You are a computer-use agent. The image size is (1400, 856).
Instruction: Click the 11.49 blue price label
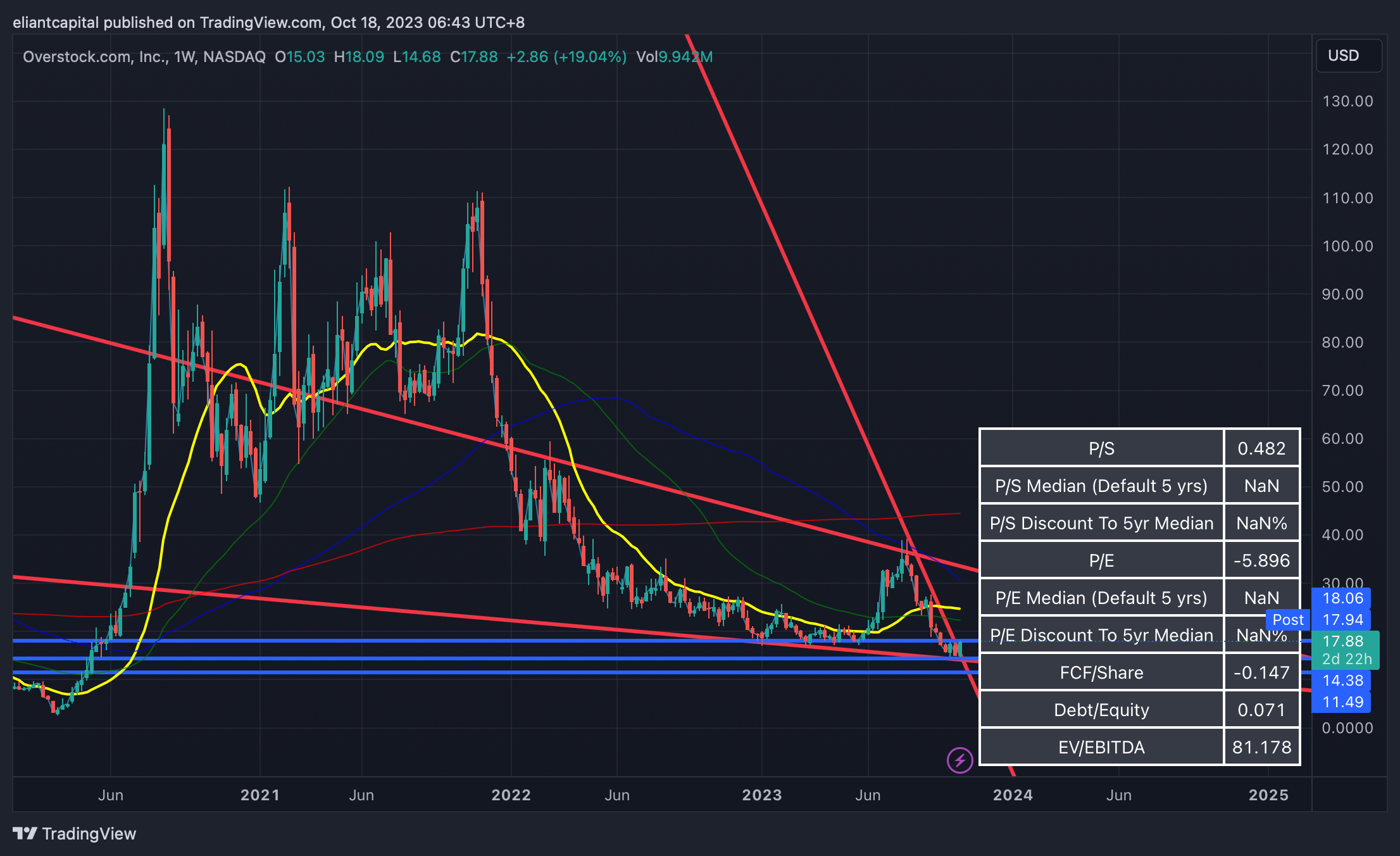pyautogui.click(x=1342, y=702)
